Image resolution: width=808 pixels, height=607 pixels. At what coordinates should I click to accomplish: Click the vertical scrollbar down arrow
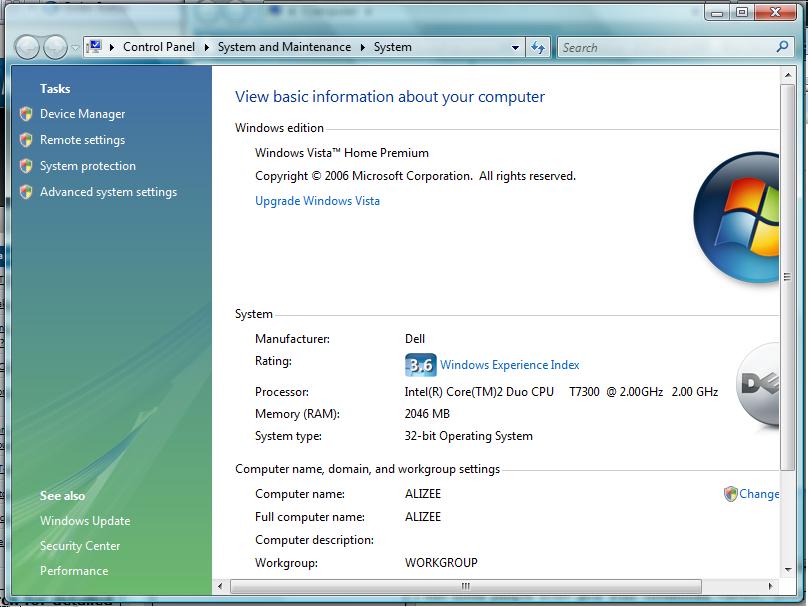click(x=788, y=570)
